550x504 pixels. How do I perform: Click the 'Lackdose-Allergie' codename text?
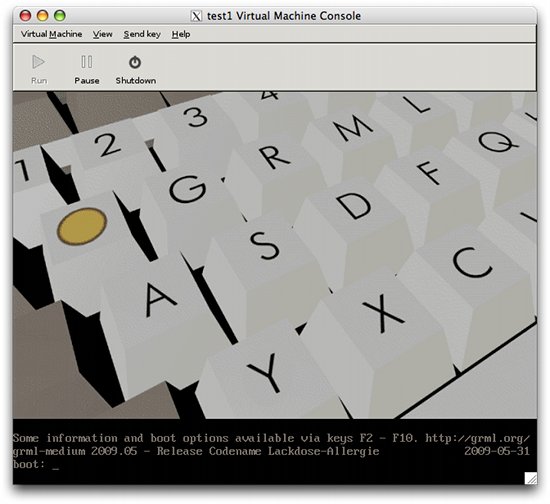(x=323, y=451)
